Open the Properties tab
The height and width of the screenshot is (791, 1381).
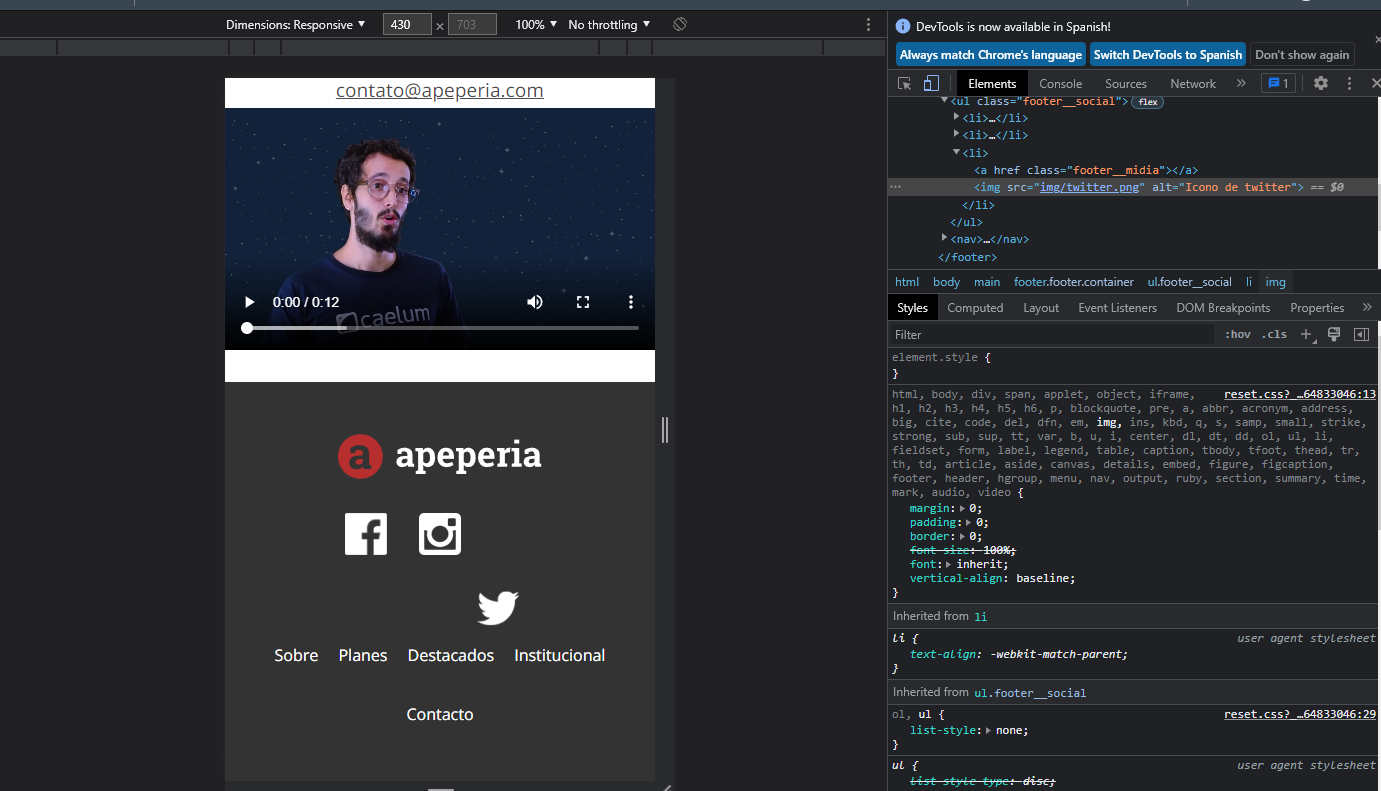click(x=1317, y=308)
